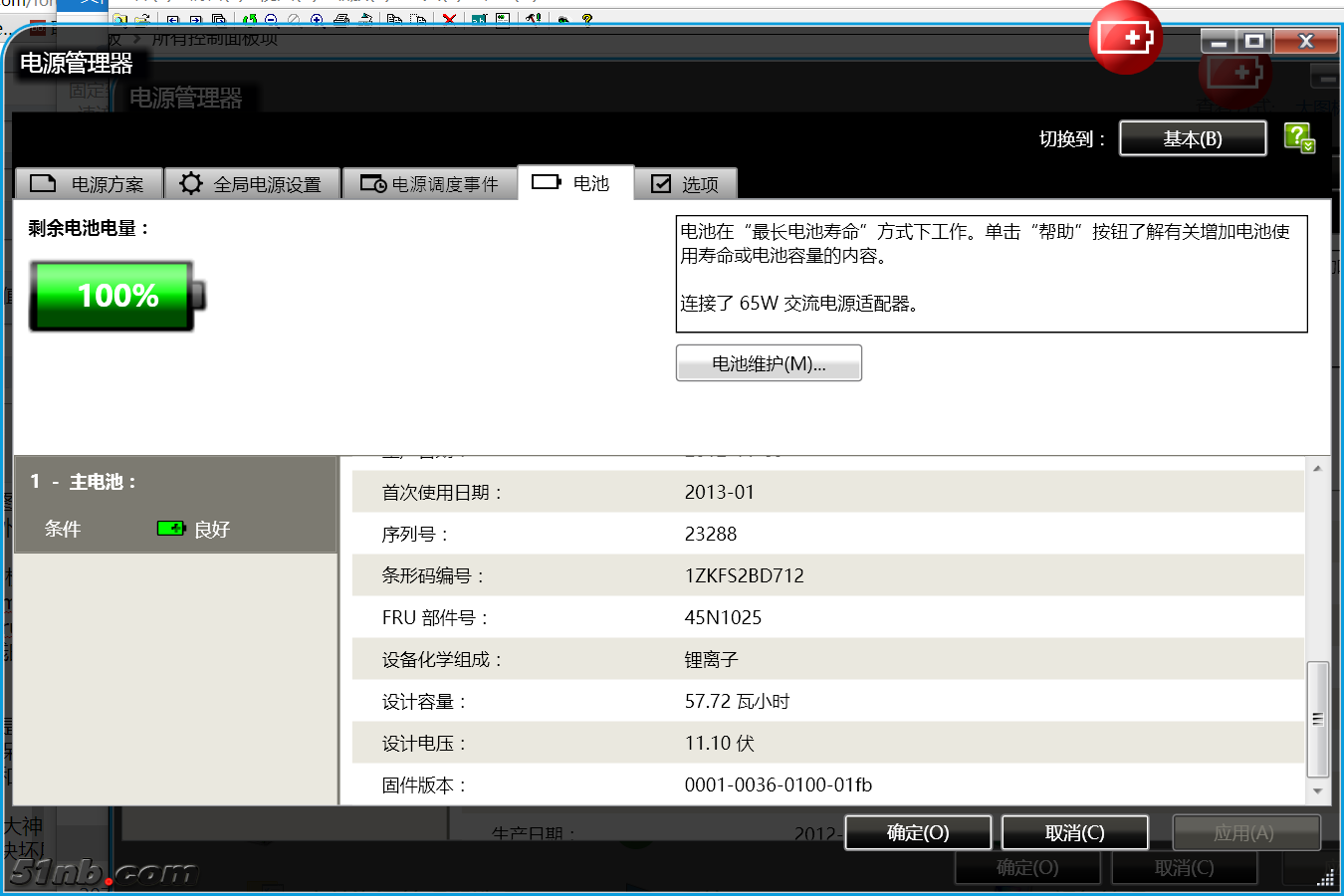Click the red battery logo icon
This screenshot has width=1344, height=896.
point(1125,39)
